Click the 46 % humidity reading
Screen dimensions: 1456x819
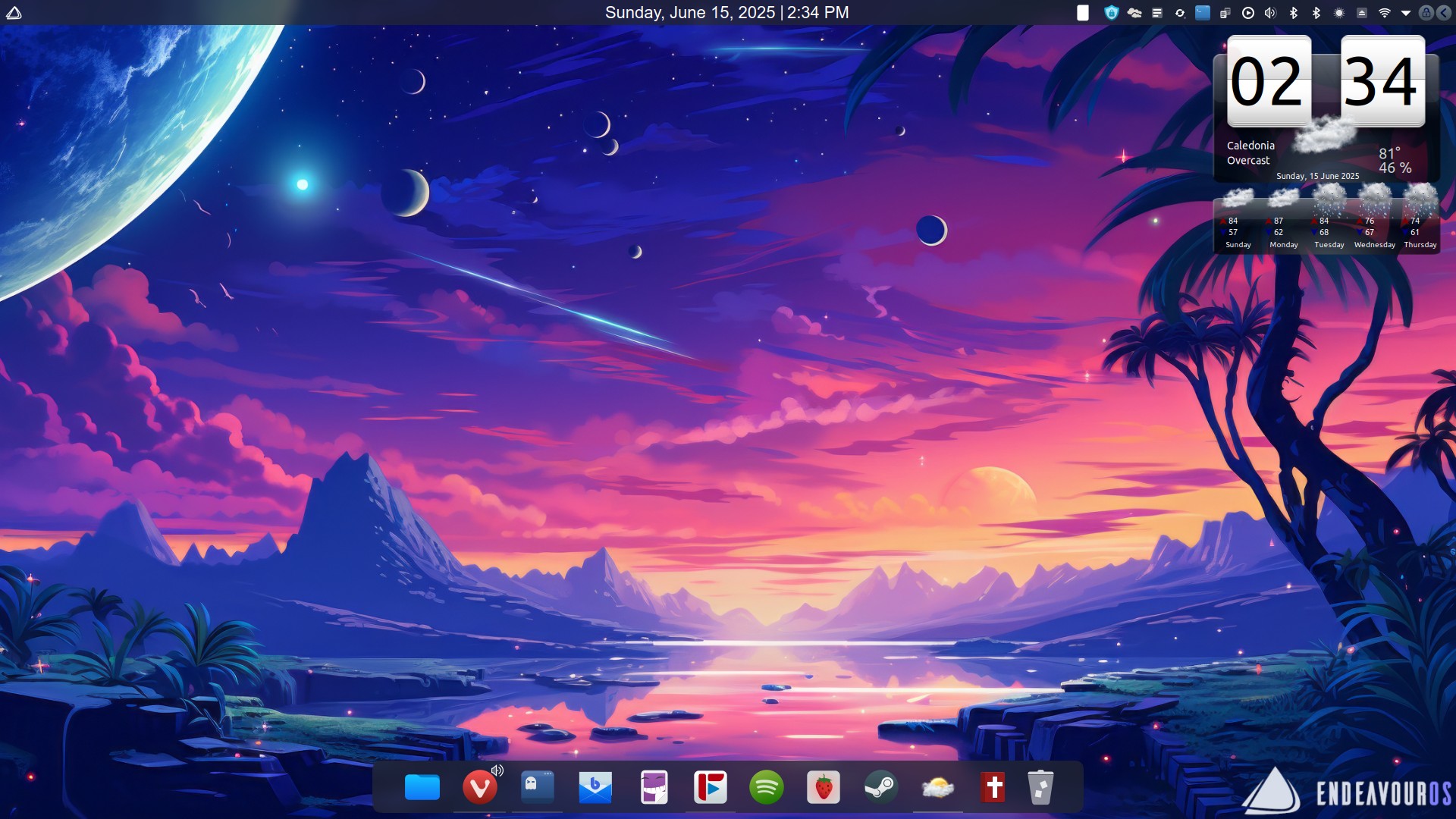click(1395, 168)
